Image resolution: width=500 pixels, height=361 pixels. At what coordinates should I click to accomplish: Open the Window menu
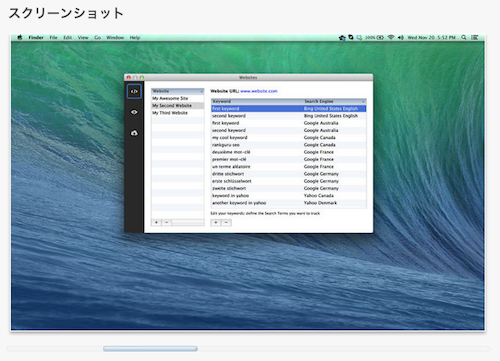tap(115, 38)
